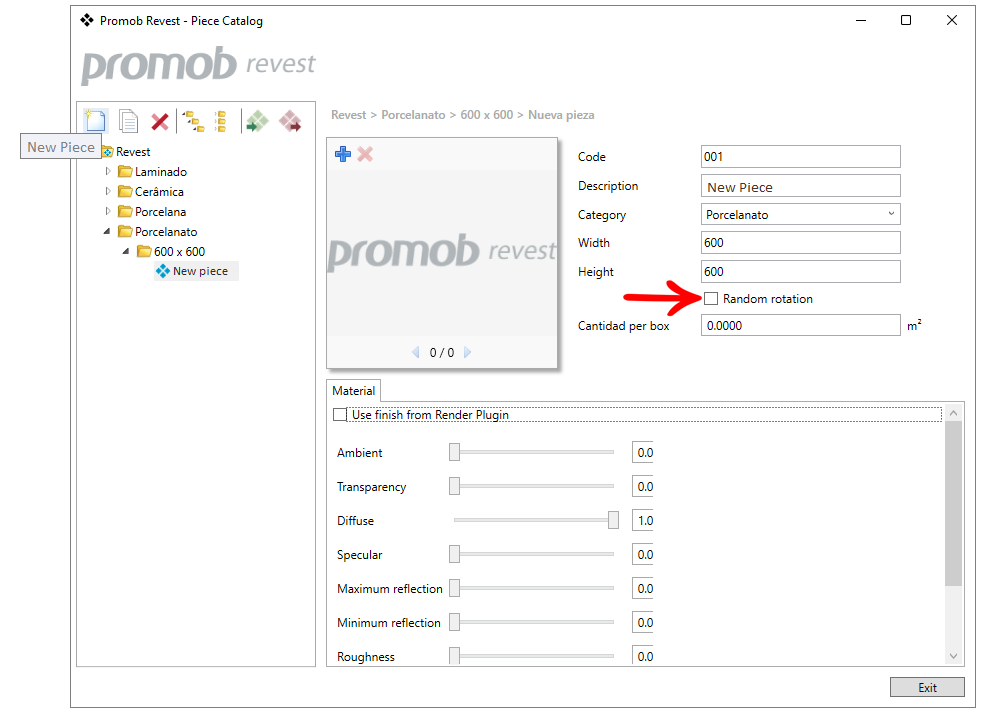Click the collapse tree list toolbar icon
This screenshot has height=715, width=981.
pos(220,121)
